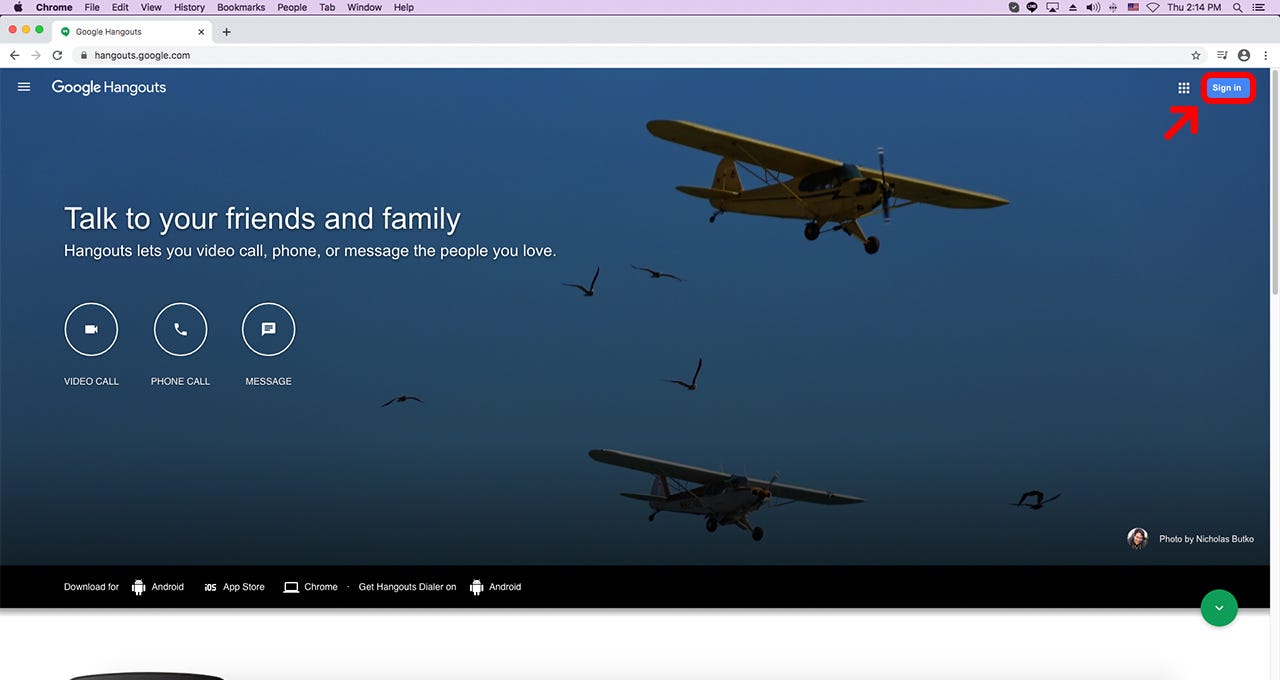Click the MESSAGE label

tap(268, 381)
